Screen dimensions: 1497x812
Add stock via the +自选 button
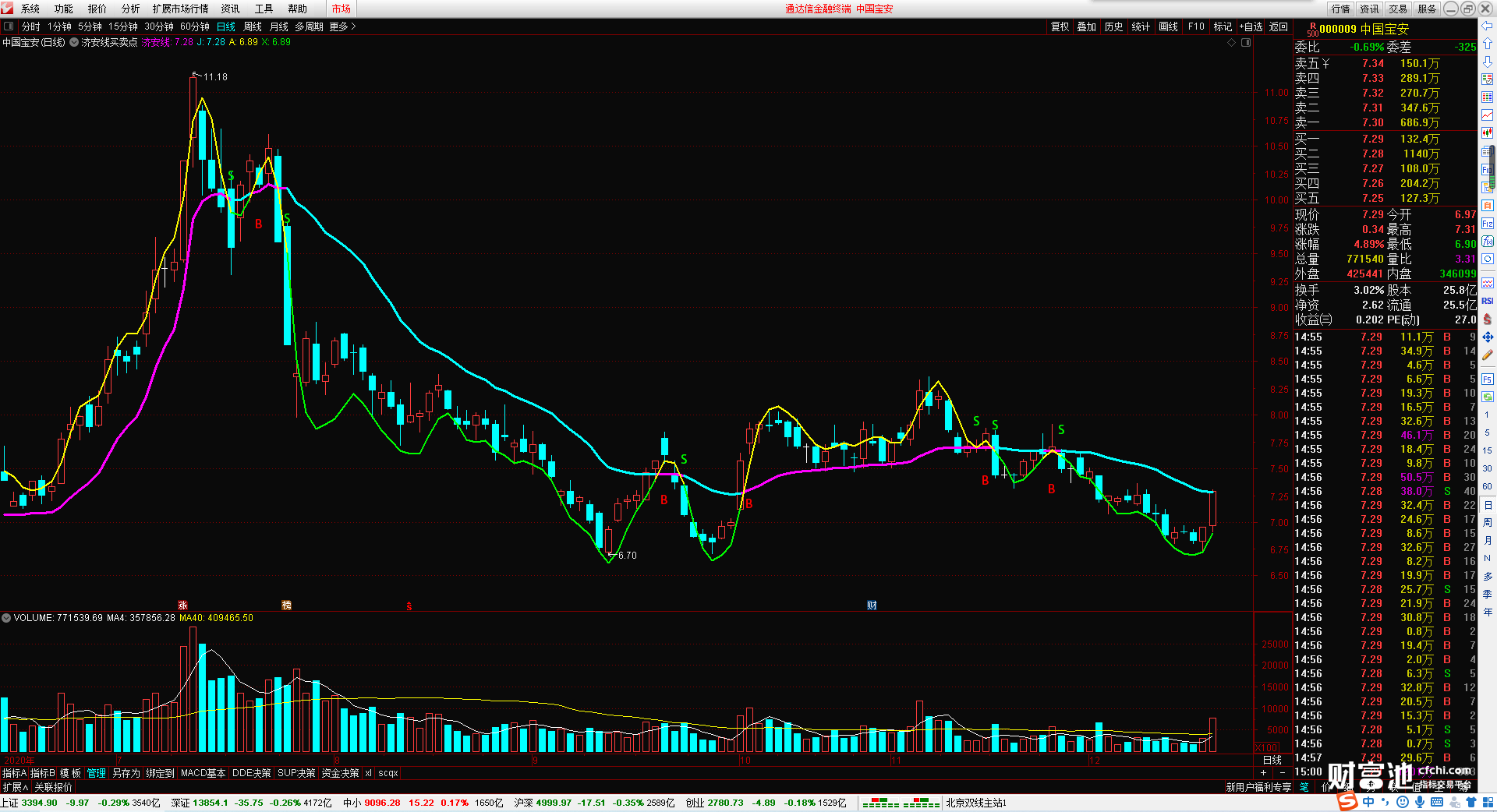point(1251,26)
